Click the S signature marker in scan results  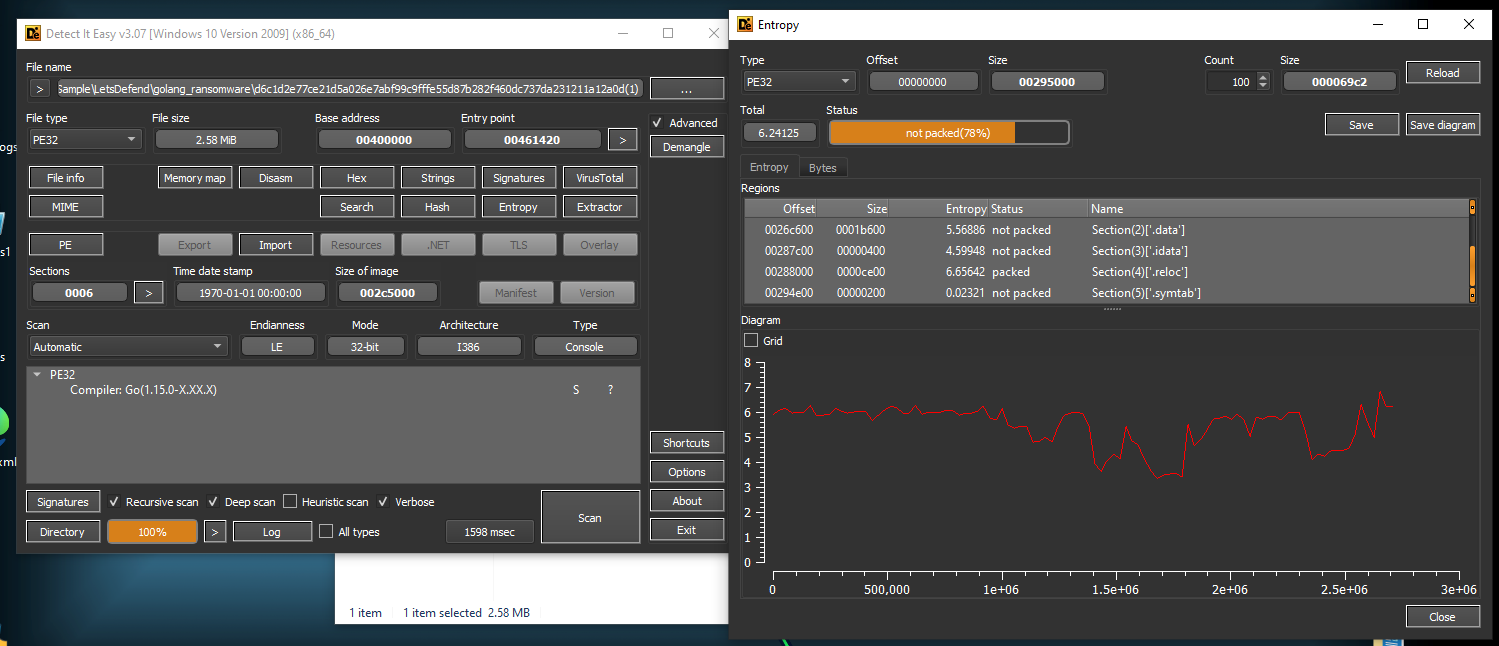pos(576,390)
